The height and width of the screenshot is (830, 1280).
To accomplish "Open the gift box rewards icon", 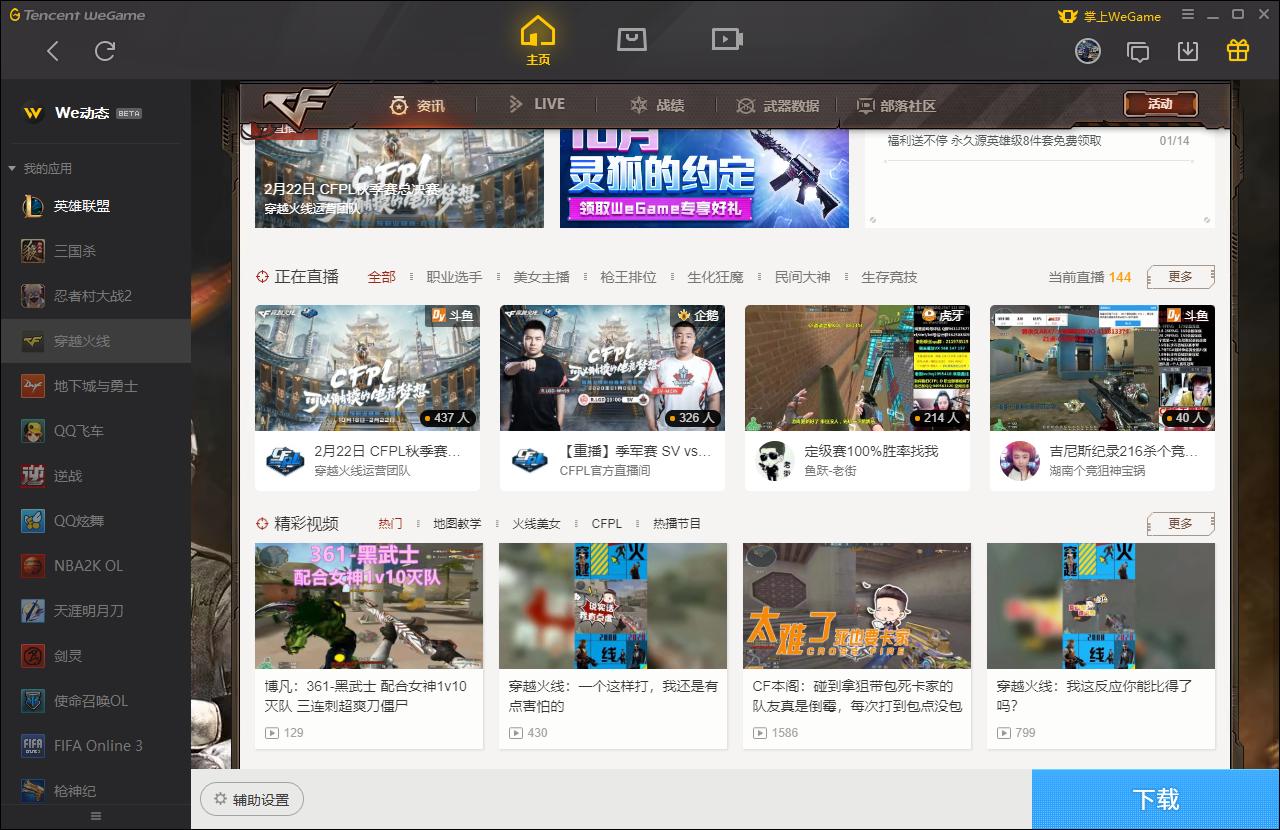I will pyautogui.click(x=1237, y=50).
